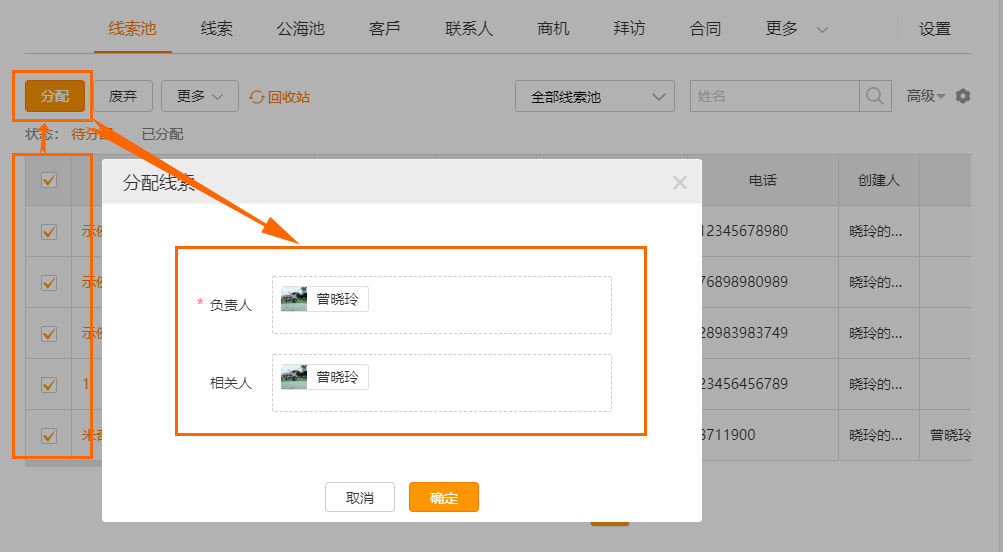Select phone cell 23456456789
The height and width of the screenshot is (552, 1003).
pyautogui.click(x=745, y=384)
